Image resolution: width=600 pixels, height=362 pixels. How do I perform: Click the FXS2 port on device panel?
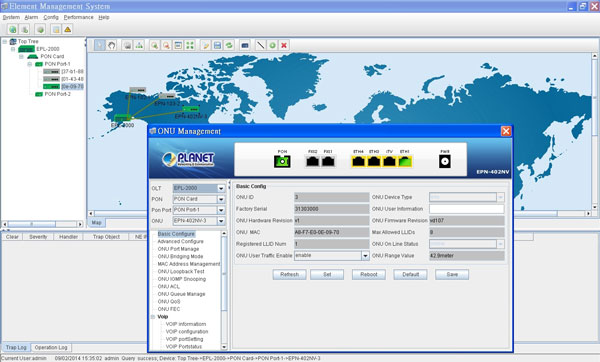click(x=313, y=161)
